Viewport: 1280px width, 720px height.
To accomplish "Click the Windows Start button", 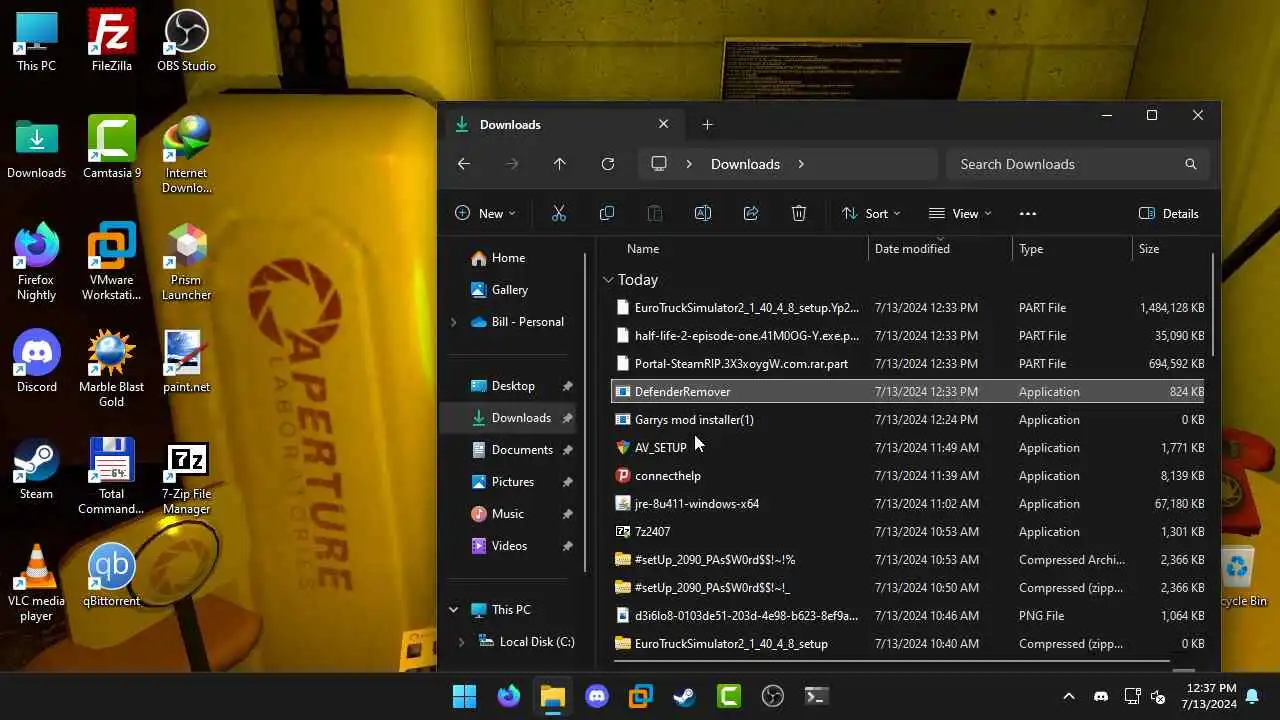I will 464,696.
